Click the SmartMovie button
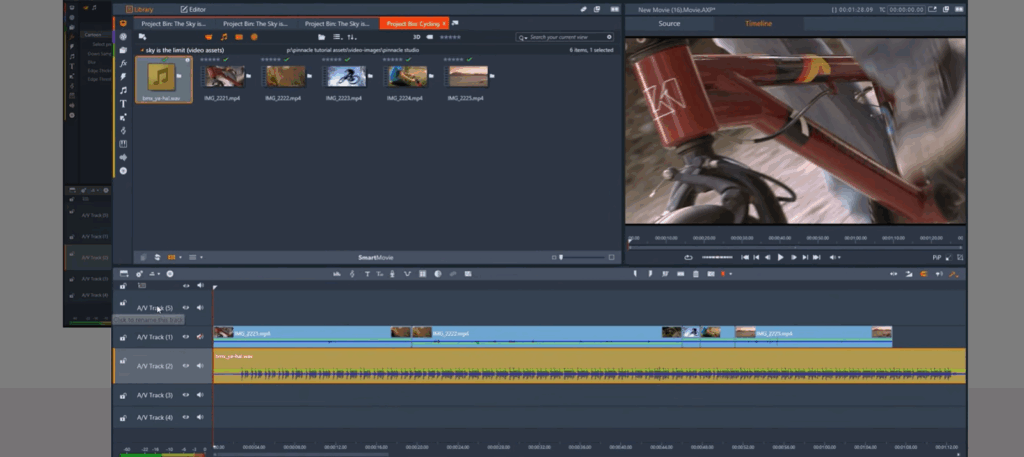The image size is (1024, 457). click(x=376, y=257)
